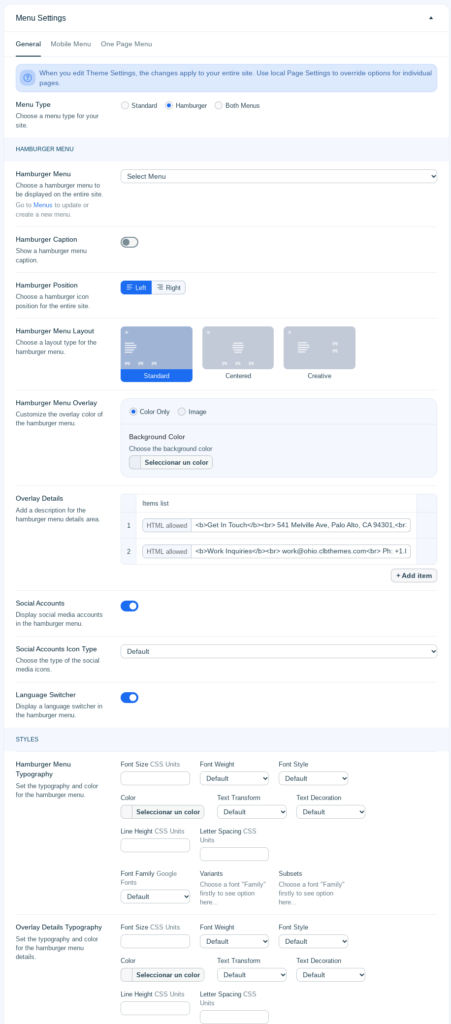
Task: Choose Both Menus menu type
Action: click(219, 105)
